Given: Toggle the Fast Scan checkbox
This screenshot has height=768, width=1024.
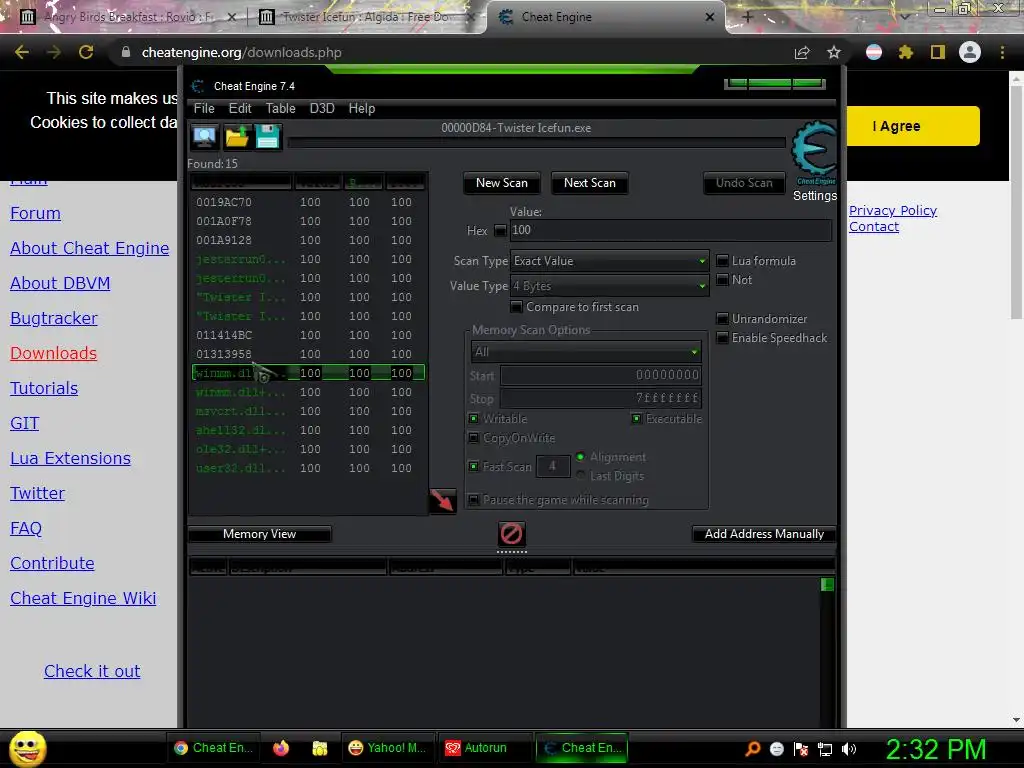Looking at the screenshot, I should (x=474, y=466).
